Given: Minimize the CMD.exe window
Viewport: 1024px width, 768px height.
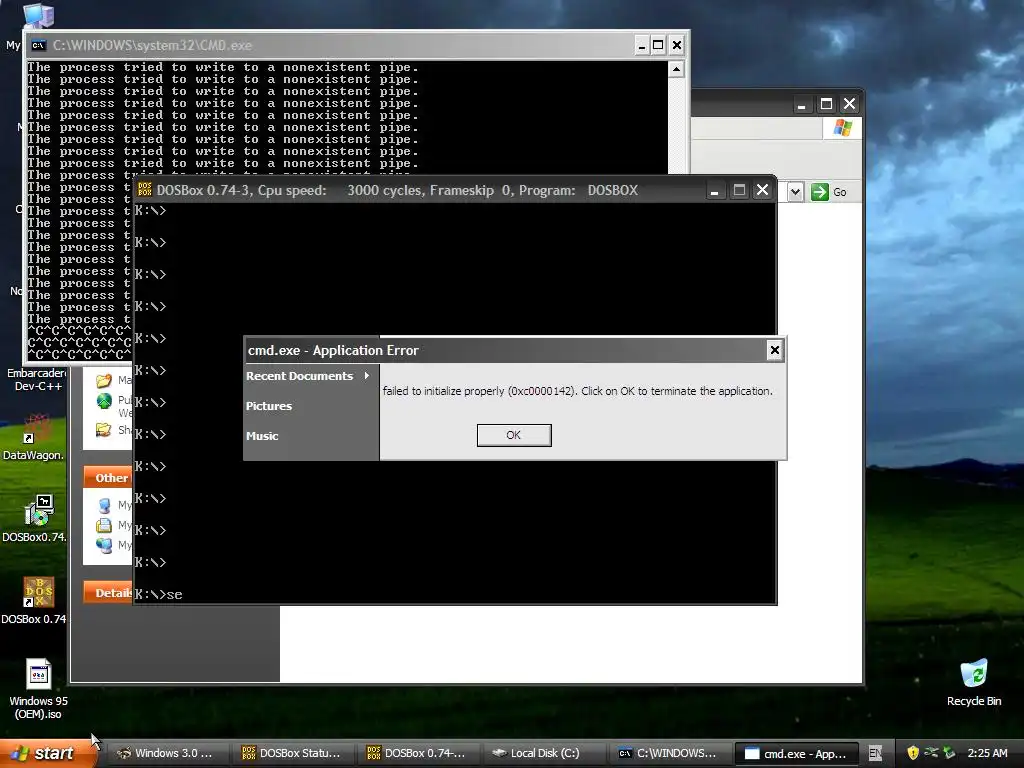Looking at the screenshot, I should pyautogui.click(x=641, y=45).
